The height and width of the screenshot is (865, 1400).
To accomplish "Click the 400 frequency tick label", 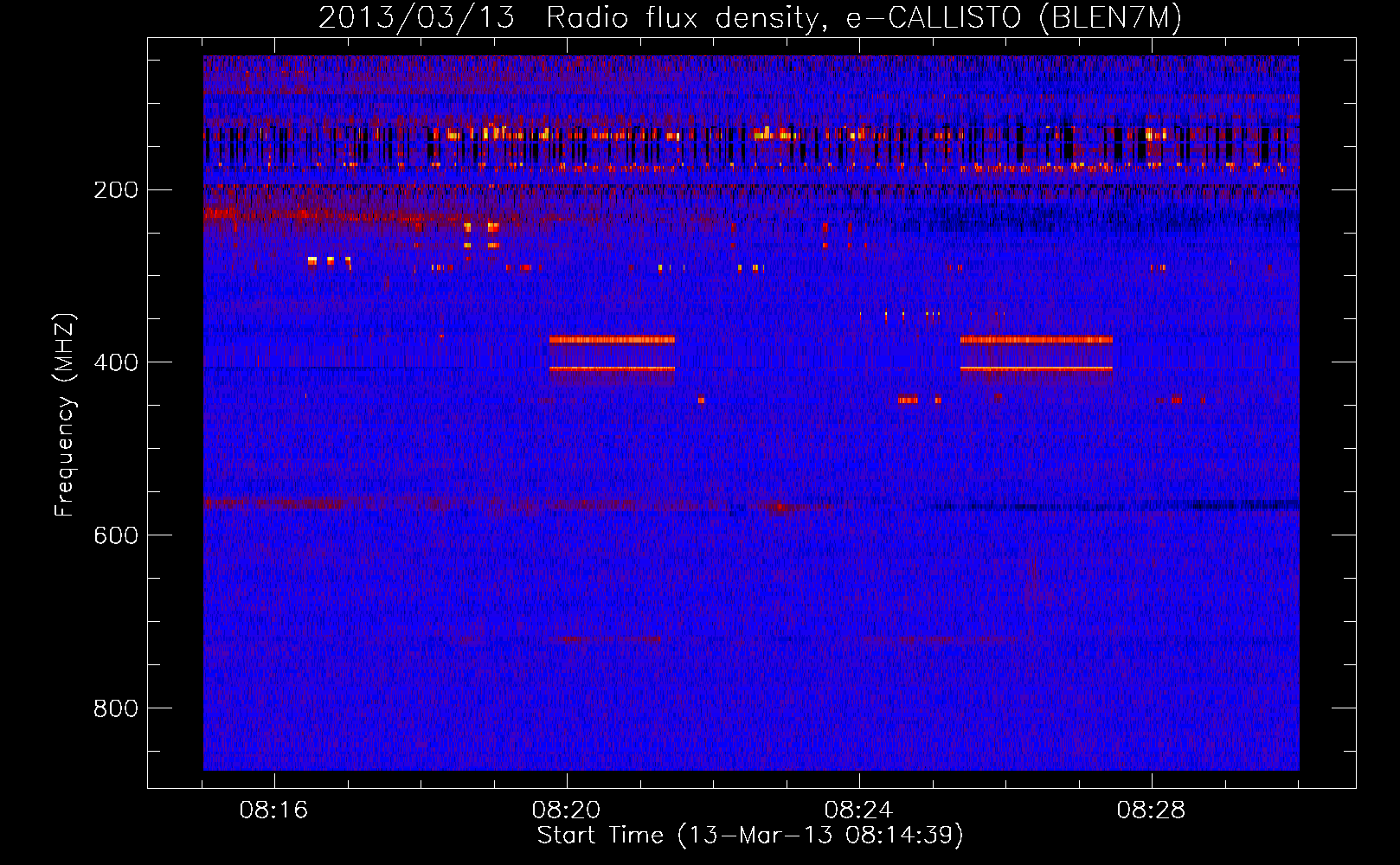I will click(x=116, y=362).
